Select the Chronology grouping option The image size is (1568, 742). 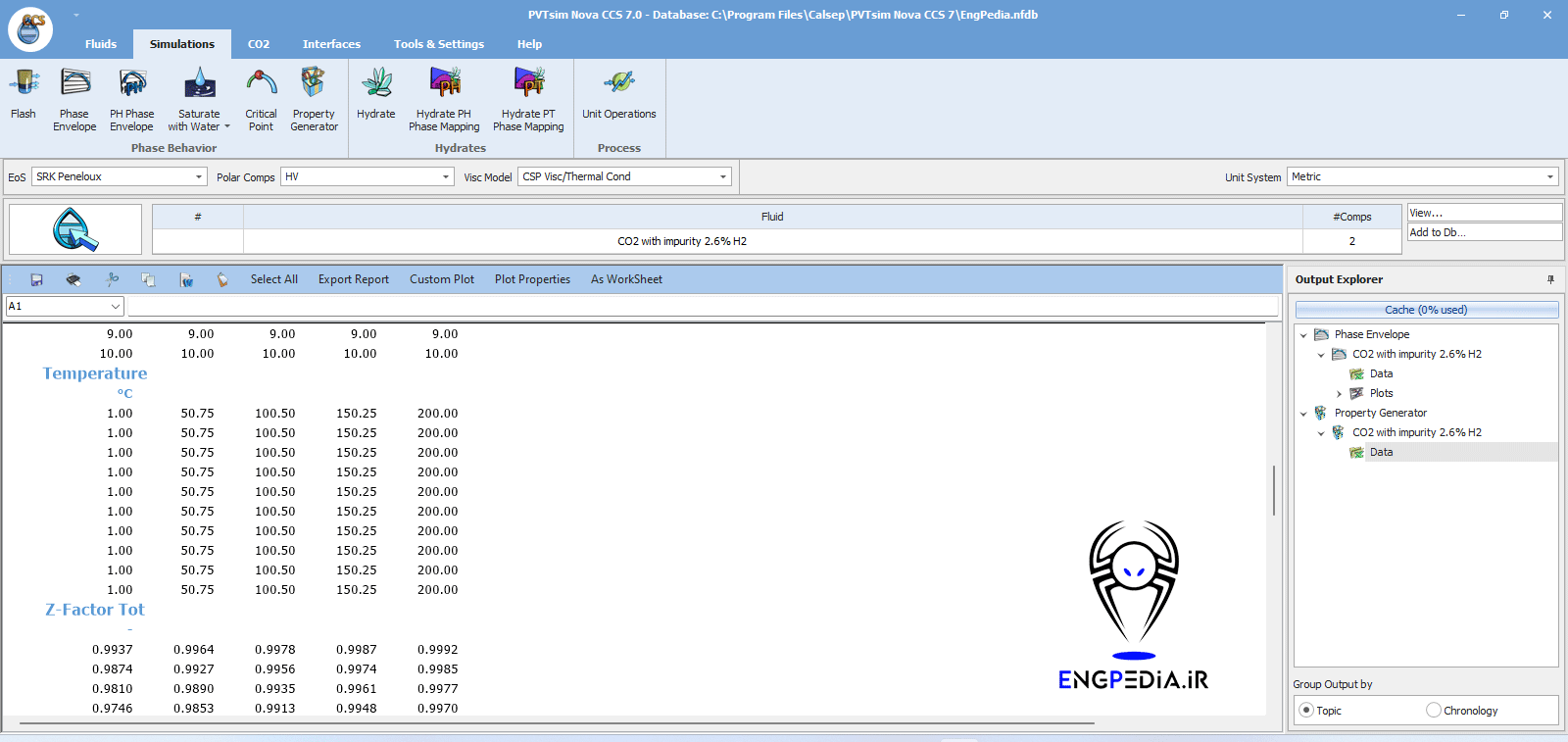click(1434, 711)
